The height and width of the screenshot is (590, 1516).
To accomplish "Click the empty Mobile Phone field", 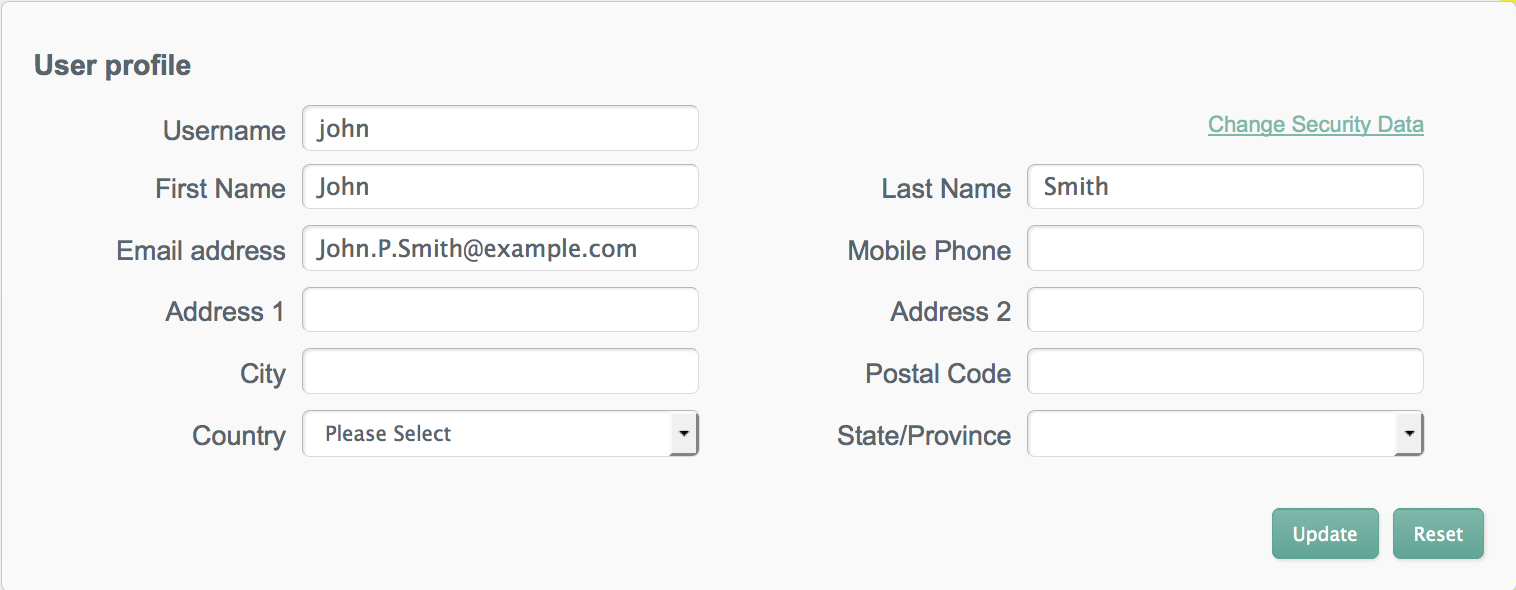I will [1225, 248].
